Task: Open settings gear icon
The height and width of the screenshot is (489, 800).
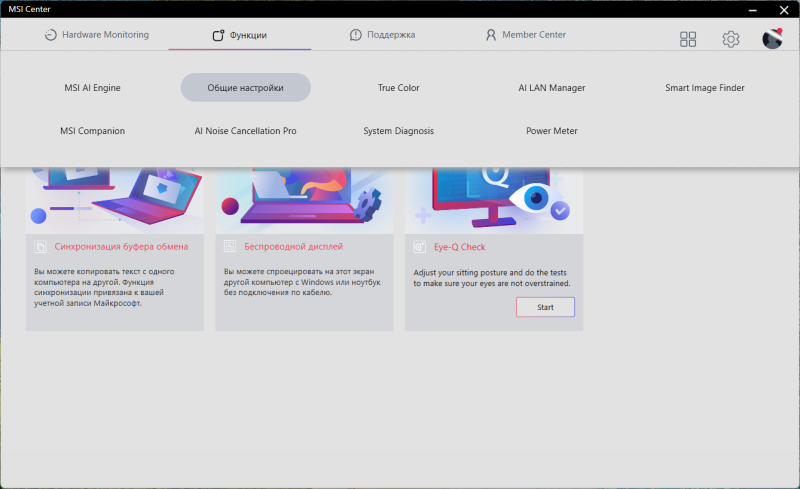Action: tap(731, 39)
